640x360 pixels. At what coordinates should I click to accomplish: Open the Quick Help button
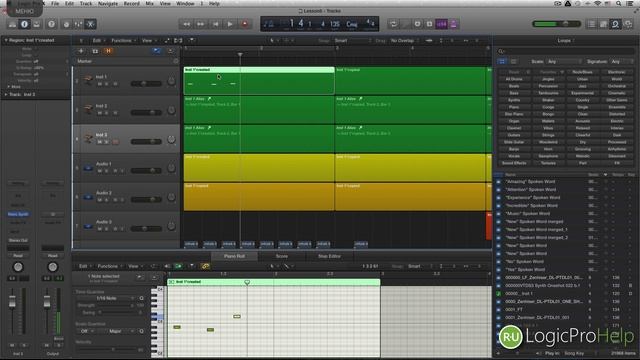(x=51, y=24)
